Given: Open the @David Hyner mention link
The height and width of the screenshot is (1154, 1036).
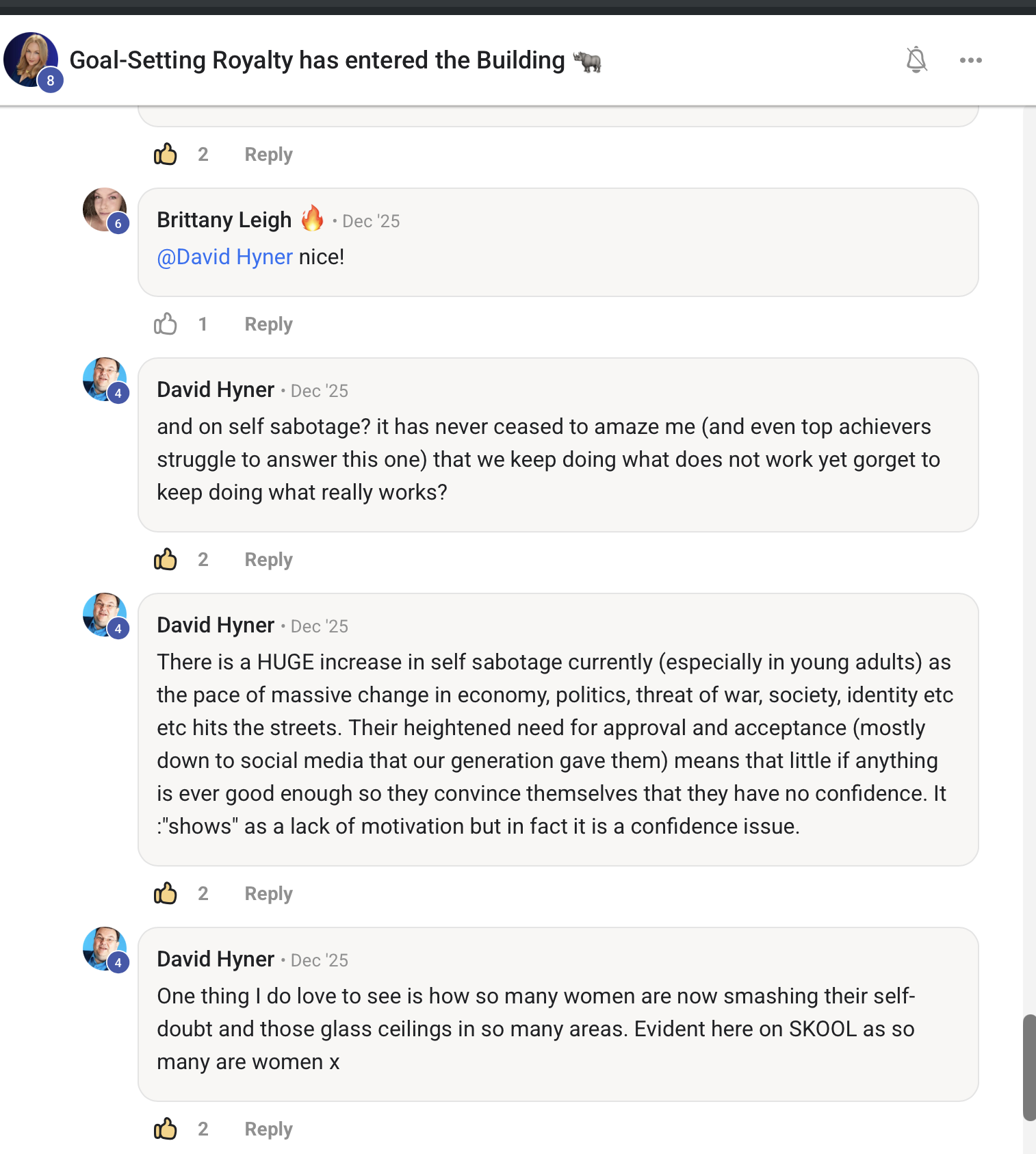Looking at the screenshot, I should pyautogui.click(x=224, y=257).
